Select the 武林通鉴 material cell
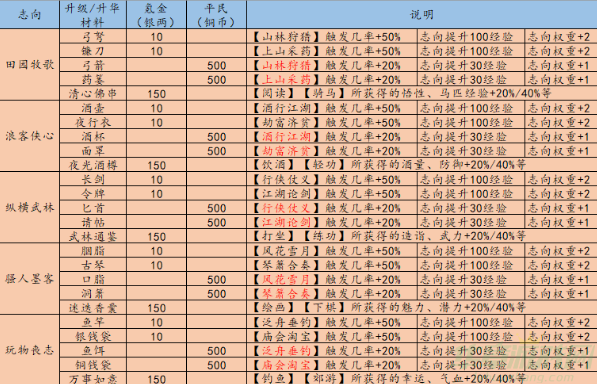 pyautogui.click(x=93, y=237)
